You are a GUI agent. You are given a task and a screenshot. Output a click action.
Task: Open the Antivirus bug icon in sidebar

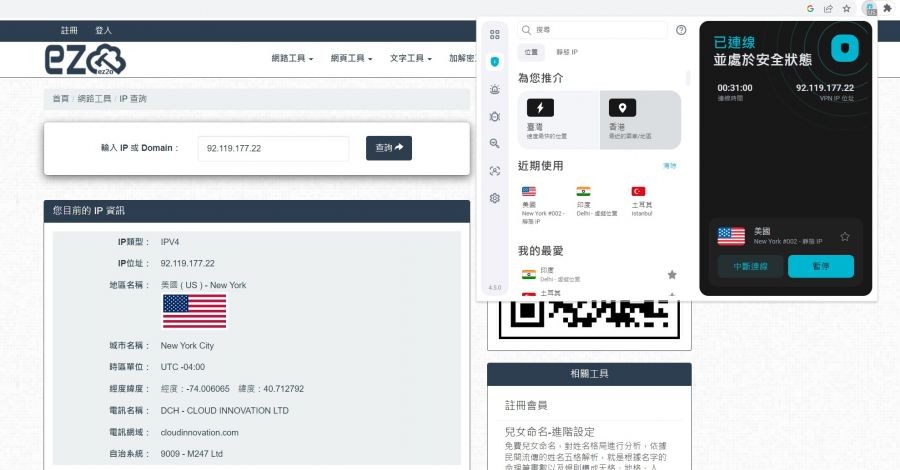pyautogui.click(x=494, y=116)
